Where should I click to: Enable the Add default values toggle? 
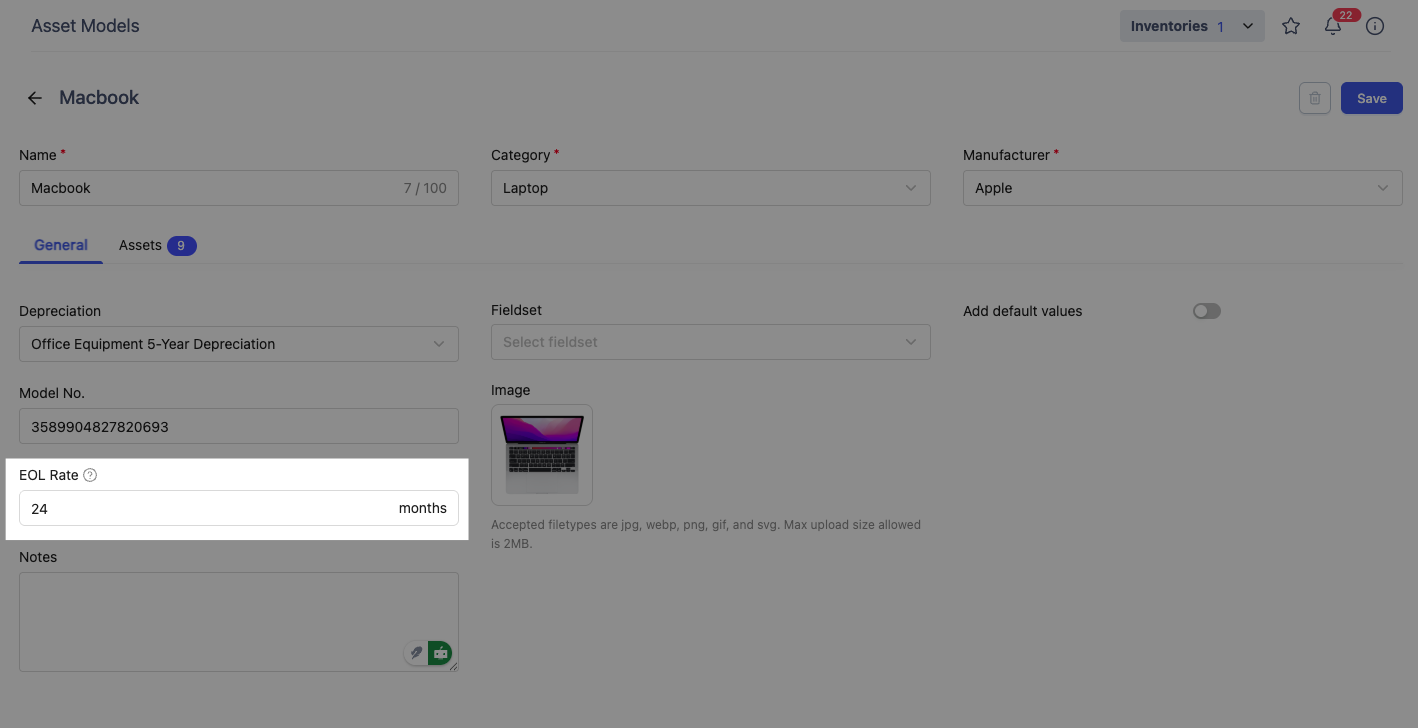click(x=1207, y=311)
